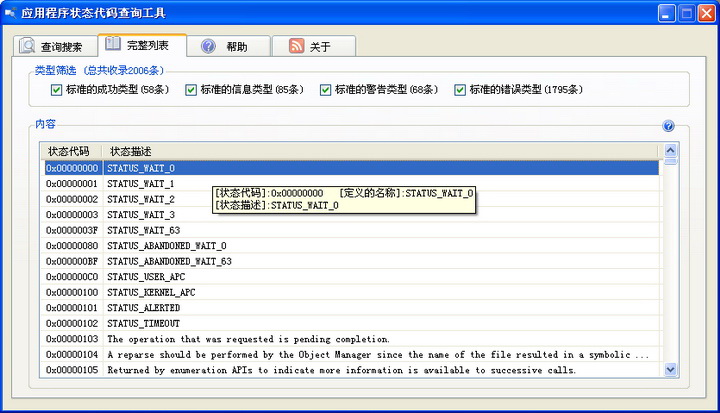720x413 pixels.
Task: Click the 状态描述 column header
Action: pos(380,151)
